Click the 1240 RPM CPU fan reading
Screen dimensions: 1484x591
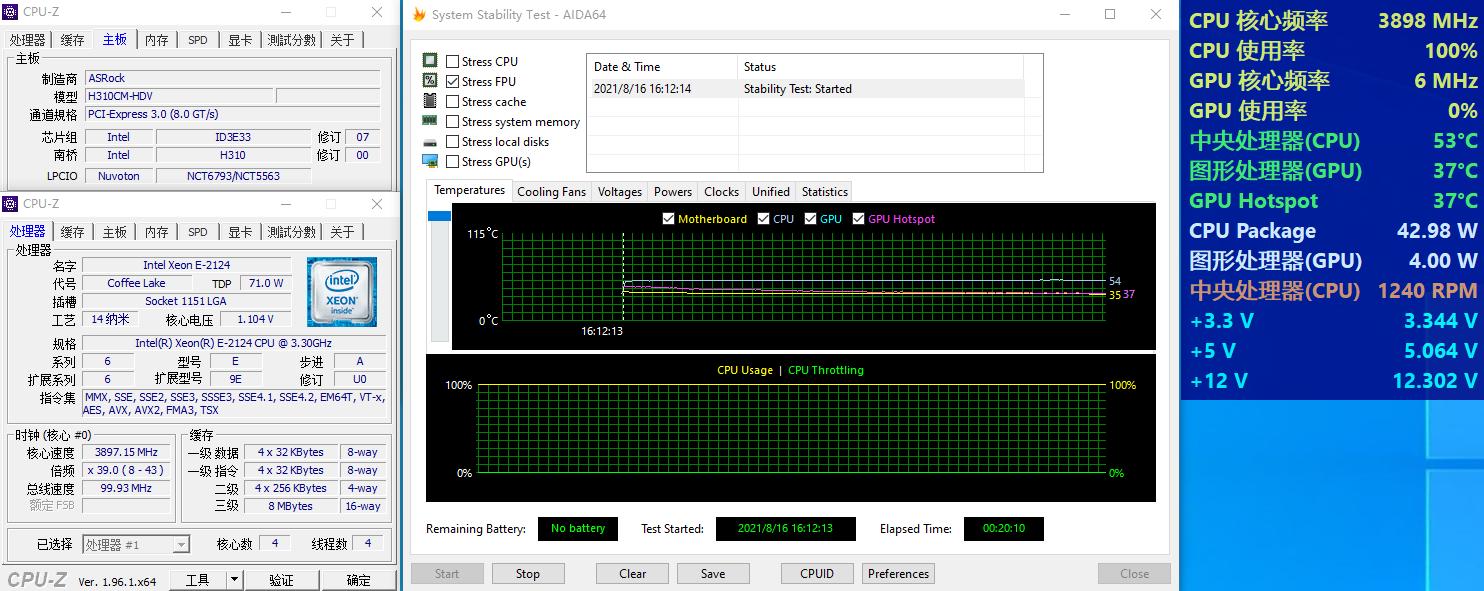[1333, 291]
